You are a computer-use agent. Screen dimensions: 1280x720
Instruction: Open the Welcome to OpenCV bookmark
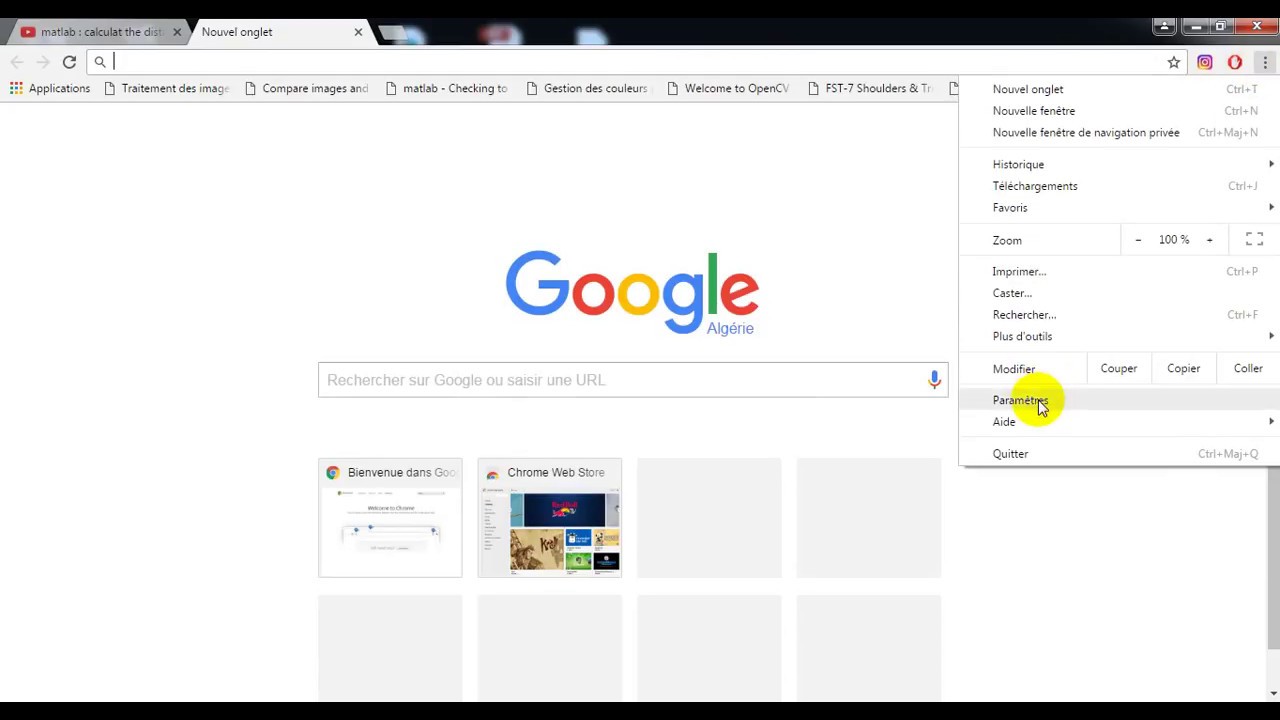(728, 88)
